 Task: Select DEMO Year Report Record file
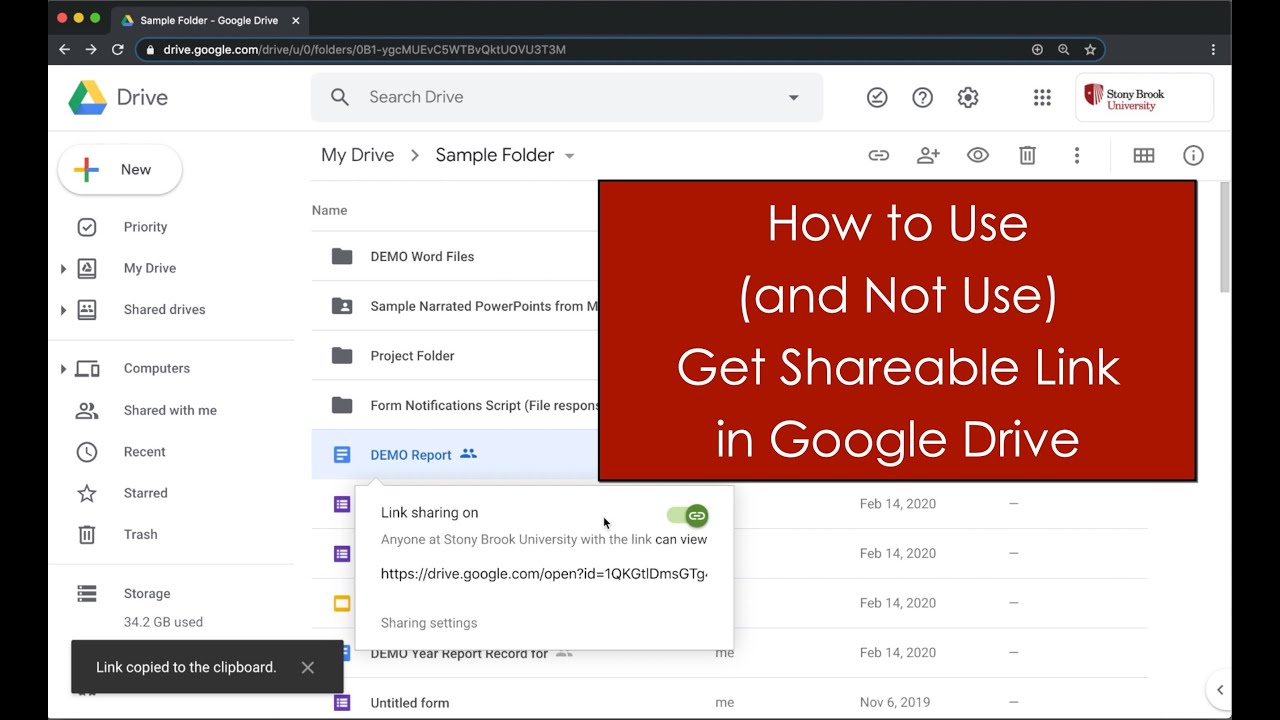[459, 653]
